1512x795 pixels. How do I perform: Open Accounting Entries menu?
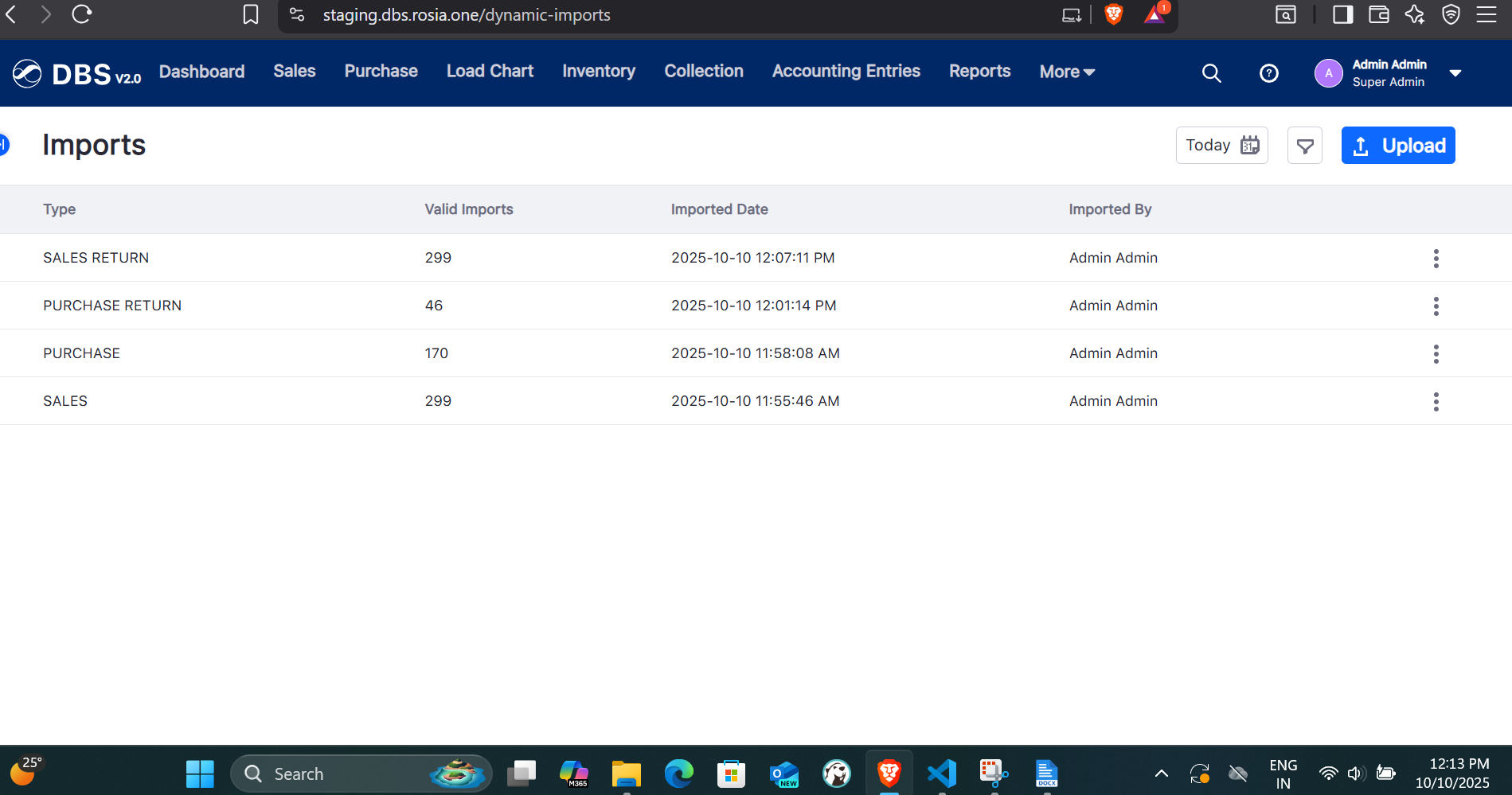click(846, 72)
